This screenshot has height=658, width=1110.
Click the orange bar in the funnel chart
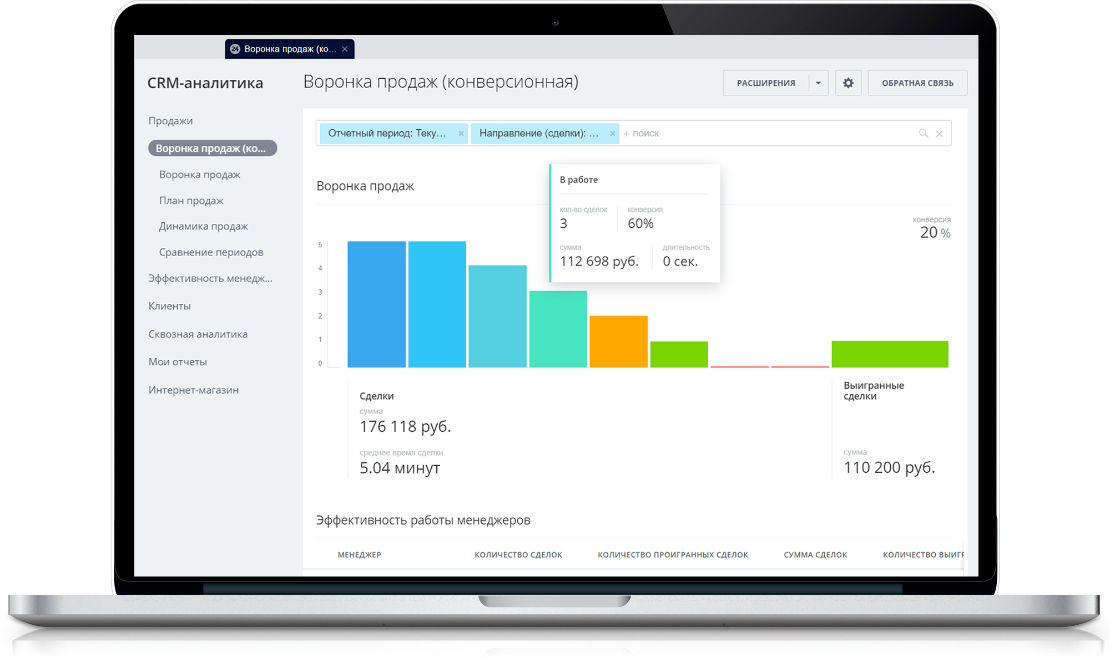pos(619,341)
